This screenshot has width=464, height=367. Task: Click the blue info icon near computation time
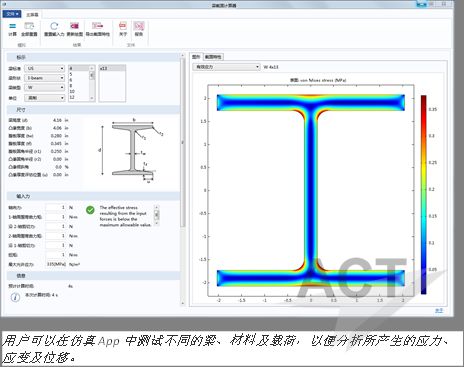[15, 297]
